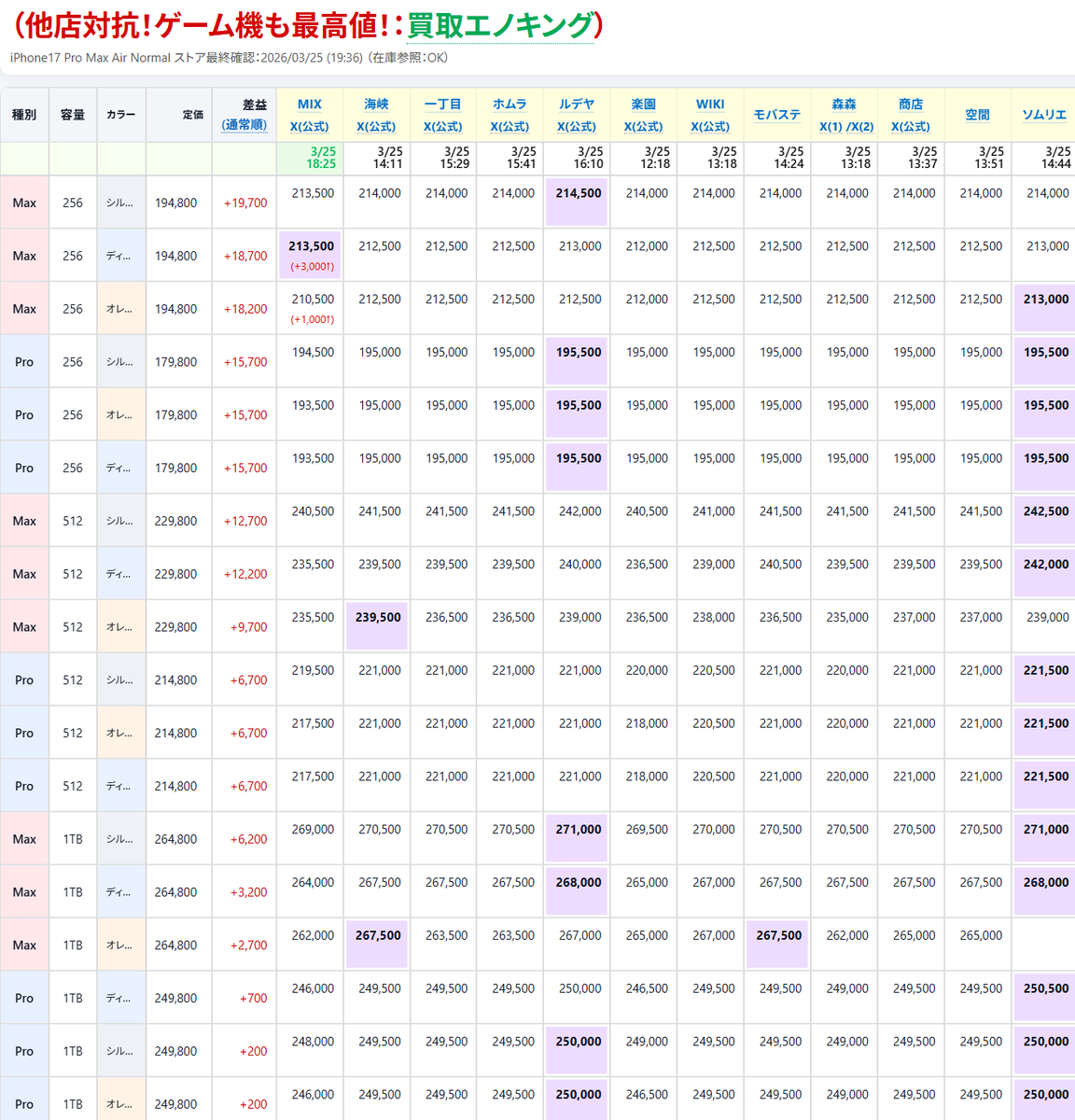Image resolution: width=1075 pixels, height=1120 pixels.
Task: Click the store confirmation subtitle with 2026/03/25 (19:36)
Action: coord(229,58)
